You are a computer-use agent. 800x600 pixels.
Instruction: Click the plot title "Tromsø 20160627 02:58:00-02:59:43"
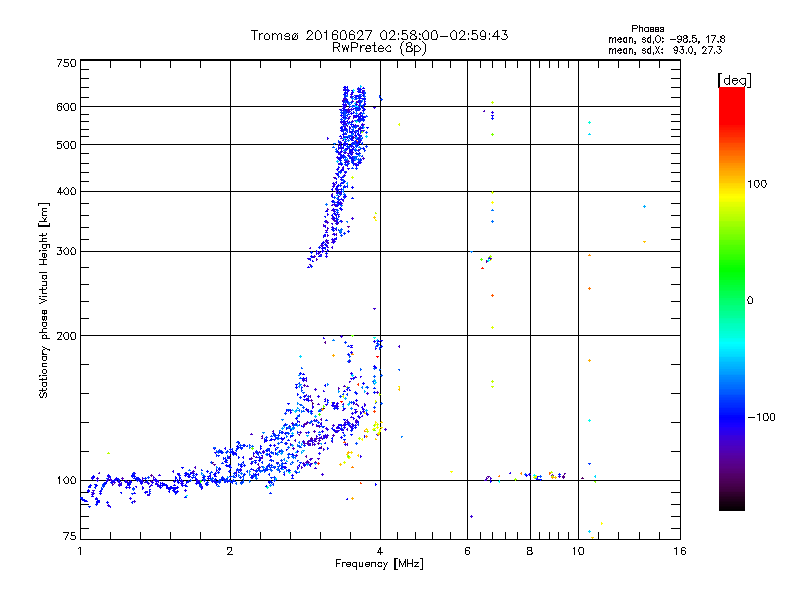coord(379,35)
